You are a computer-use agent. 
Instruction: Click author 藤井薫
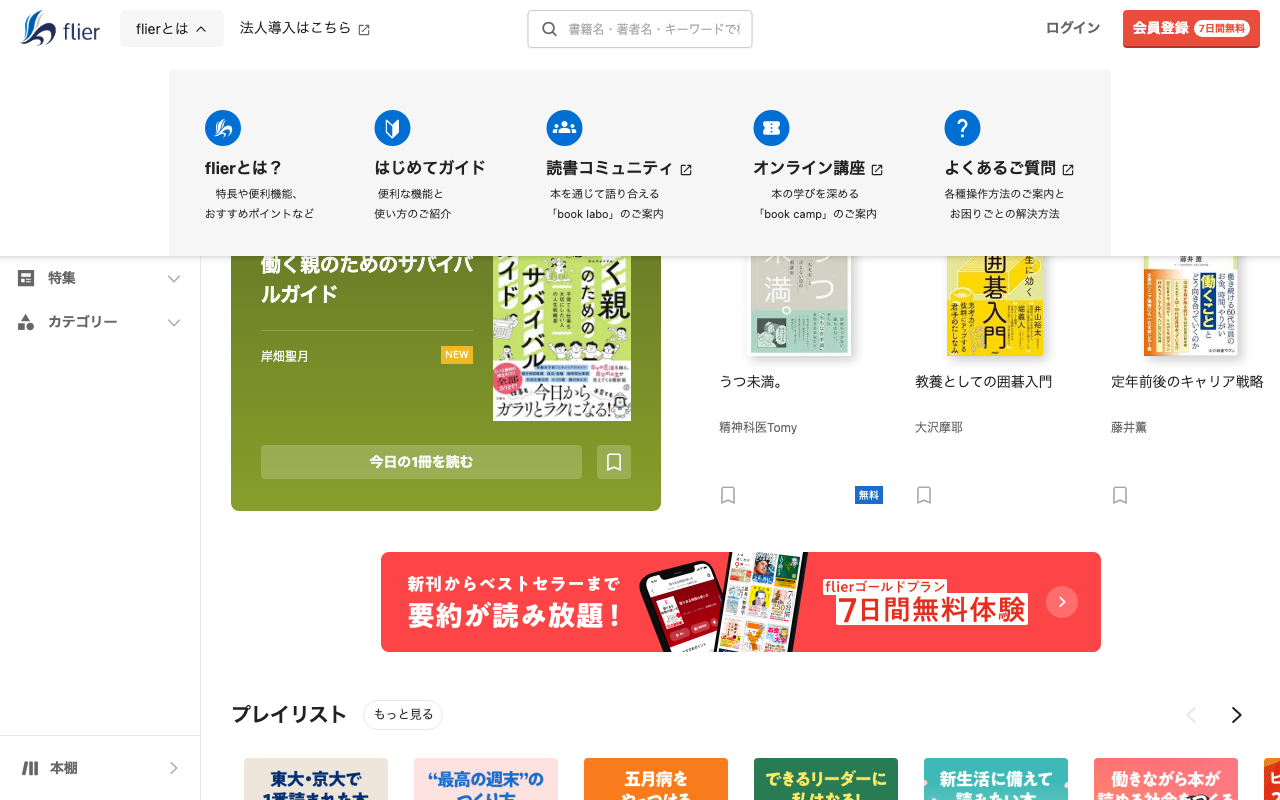[x=1129, y=427]
